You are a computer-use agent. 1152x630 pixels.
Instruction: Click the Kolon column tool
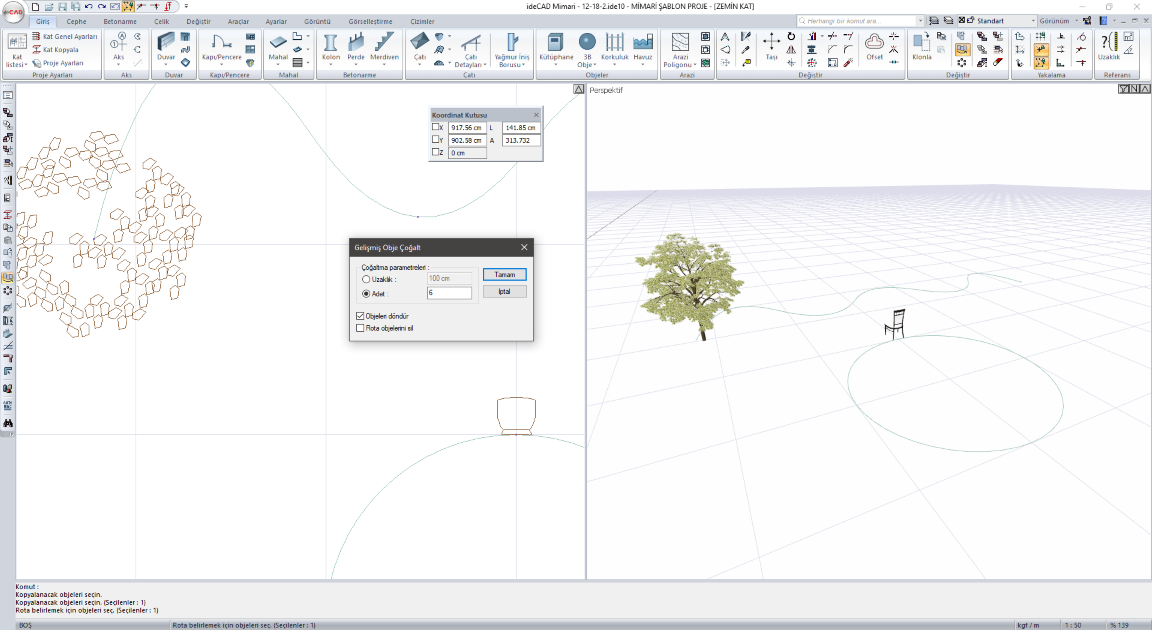(331, 45)
